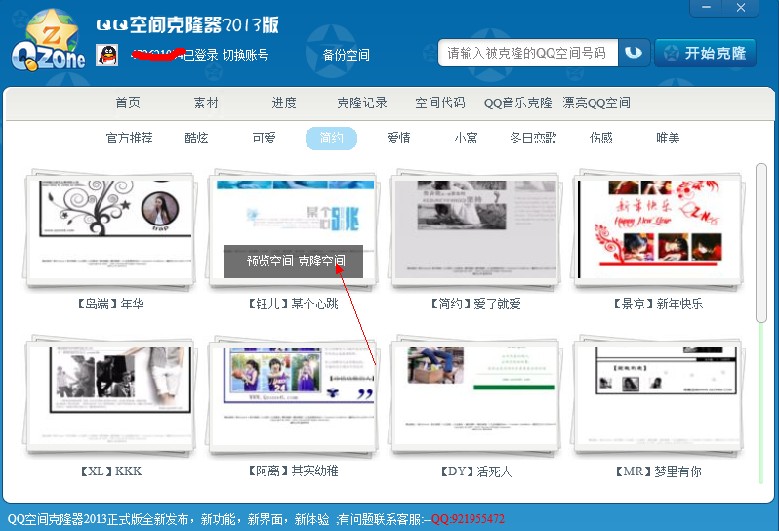Minimize the clone tool window
Image resolution: width=779 pixels, height=531 pixels.
(x=706, y=7)
